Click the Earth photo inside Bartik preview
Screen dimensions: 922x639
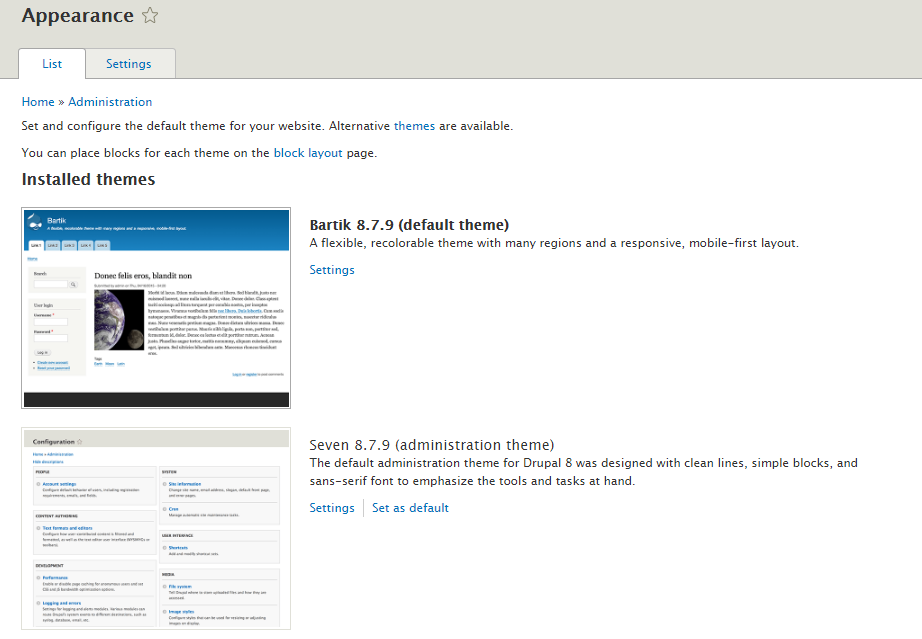[119, 320]
